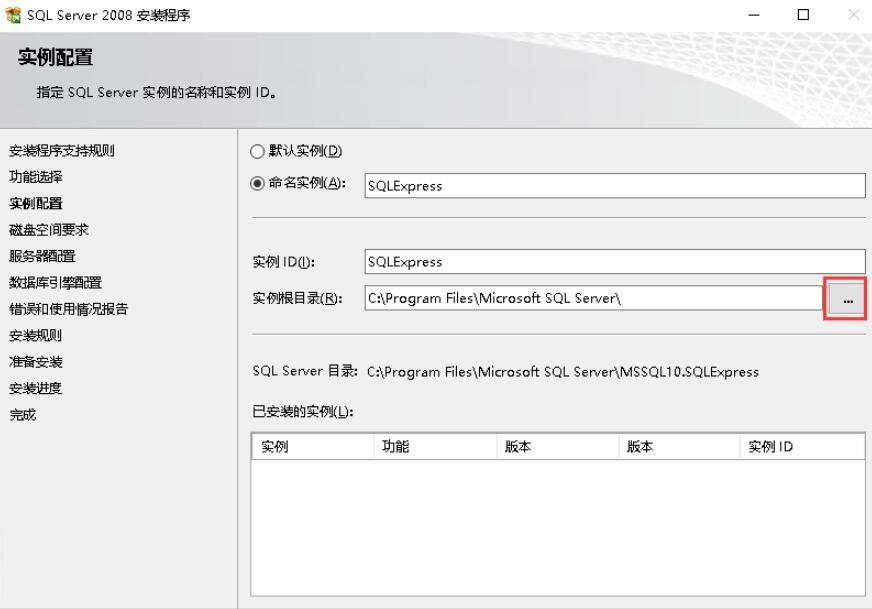
Task: Open the browse button for 实例根目录
Action: [x=847, y=300]
